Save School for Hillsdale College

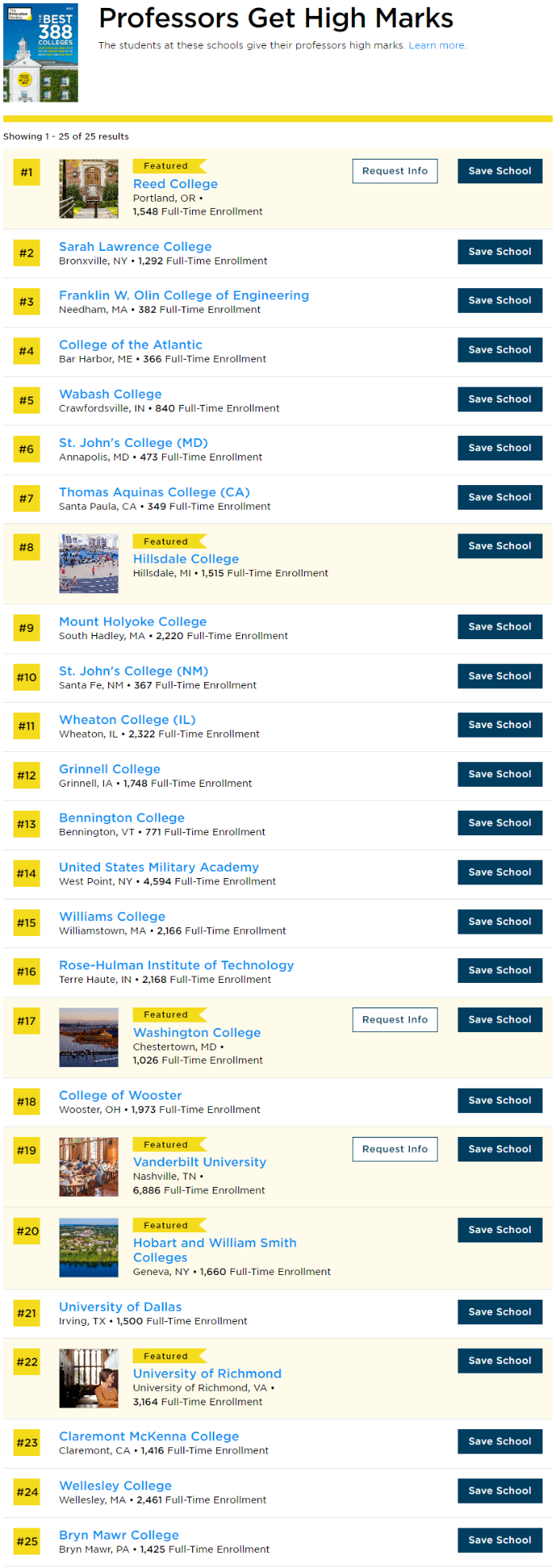pos(500,546)
